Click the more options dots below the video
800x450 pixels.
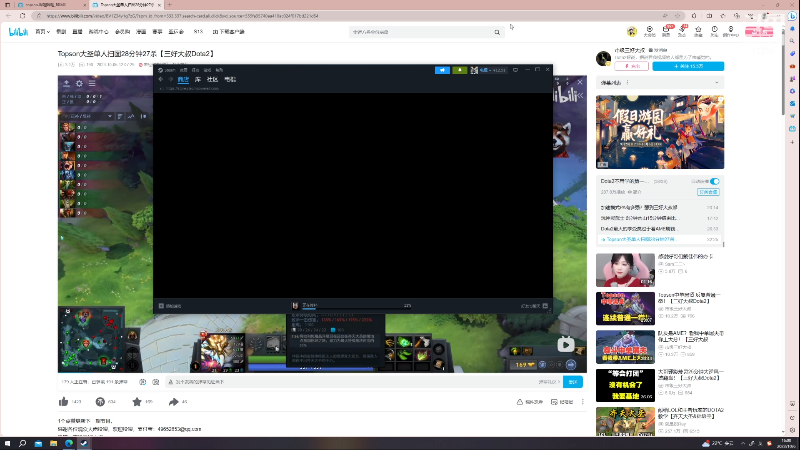tap(583, 402)
